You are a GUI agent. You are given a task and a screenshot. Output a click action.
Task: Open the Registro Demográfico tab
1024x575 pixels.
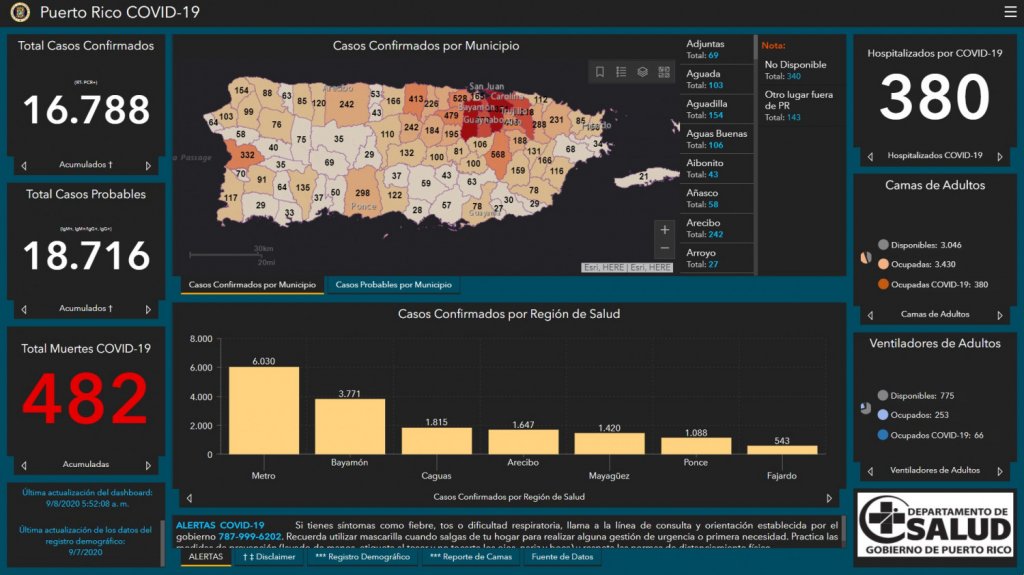pos(362,557)
